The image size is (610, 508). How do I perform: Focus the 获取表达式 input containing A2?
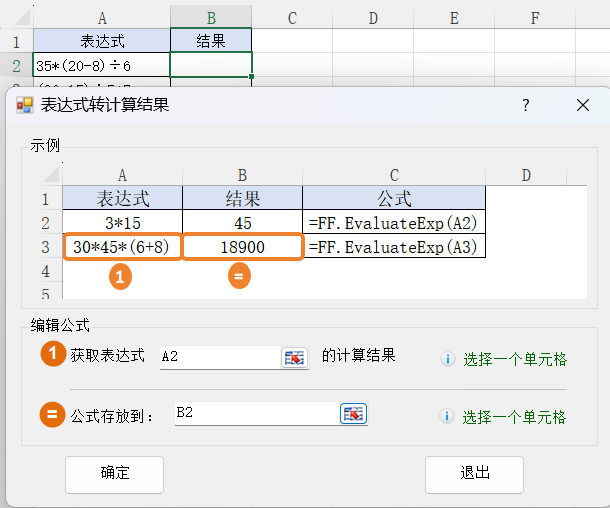(220, 357)
